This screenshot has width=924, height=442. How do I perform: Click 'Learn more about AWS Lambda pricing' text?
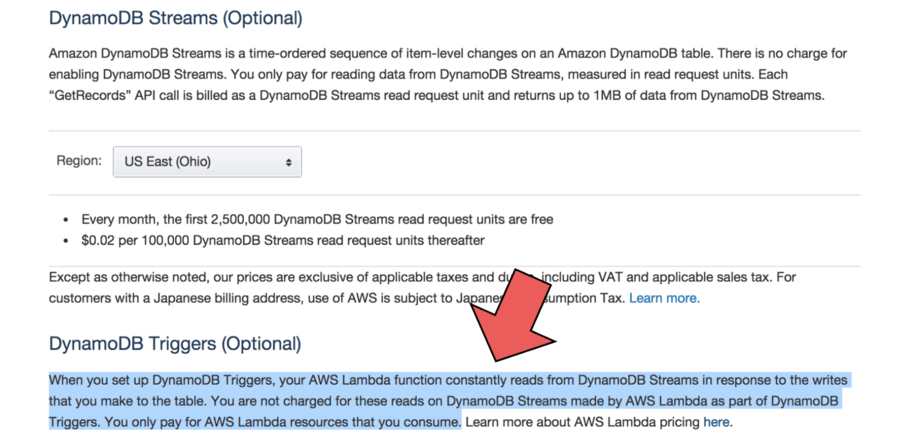(x=582, y=422)
